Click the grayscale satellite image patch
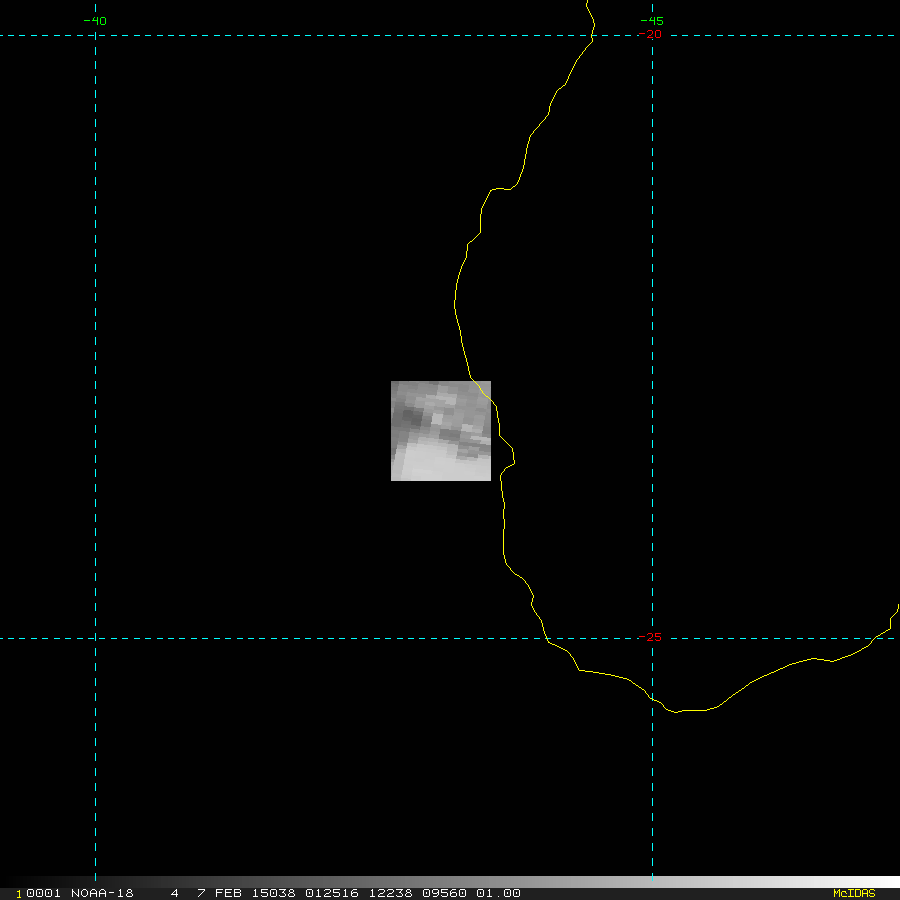Image resolution: width=900 pixels, height=900 pixels. pyautogui.click(x=440, y=430)
